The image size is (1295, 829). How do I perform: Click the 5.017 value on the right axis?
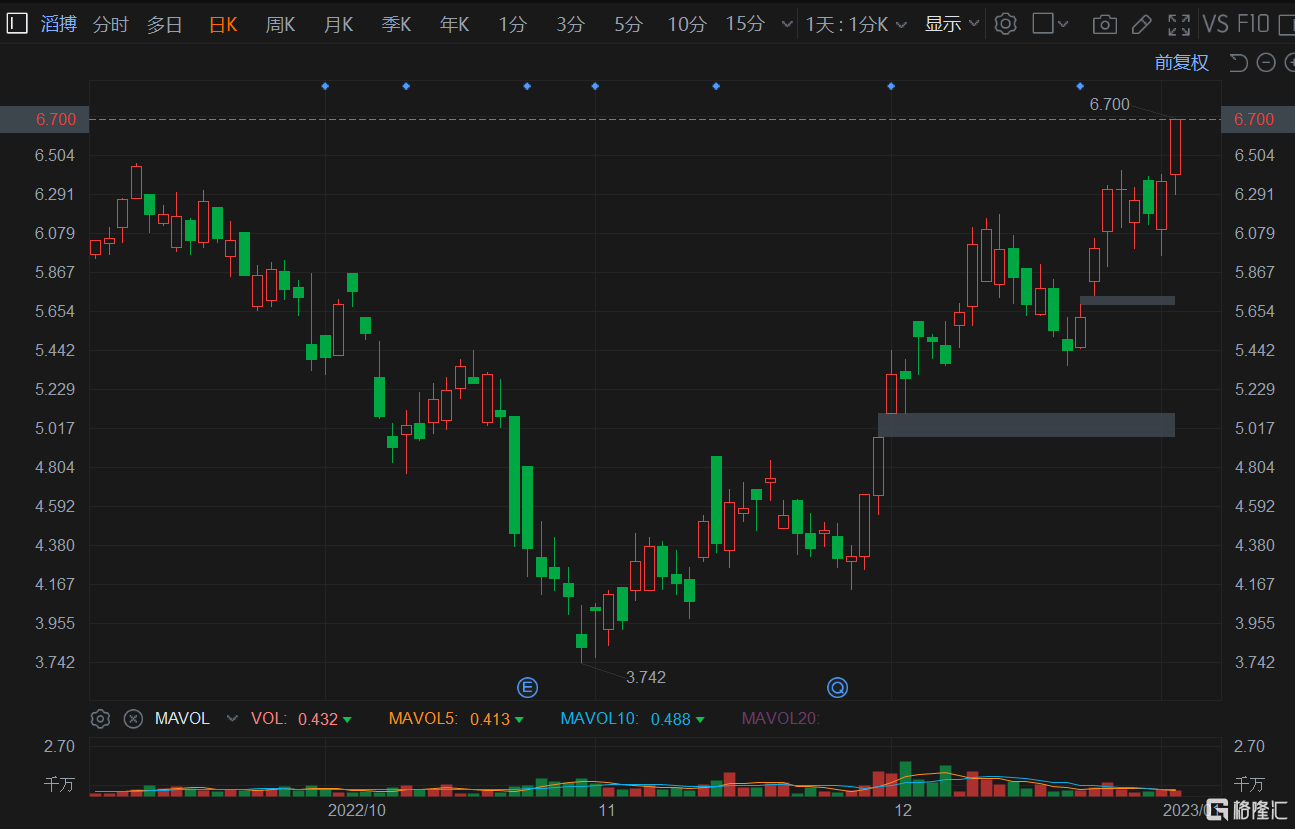click(1254, 428)
